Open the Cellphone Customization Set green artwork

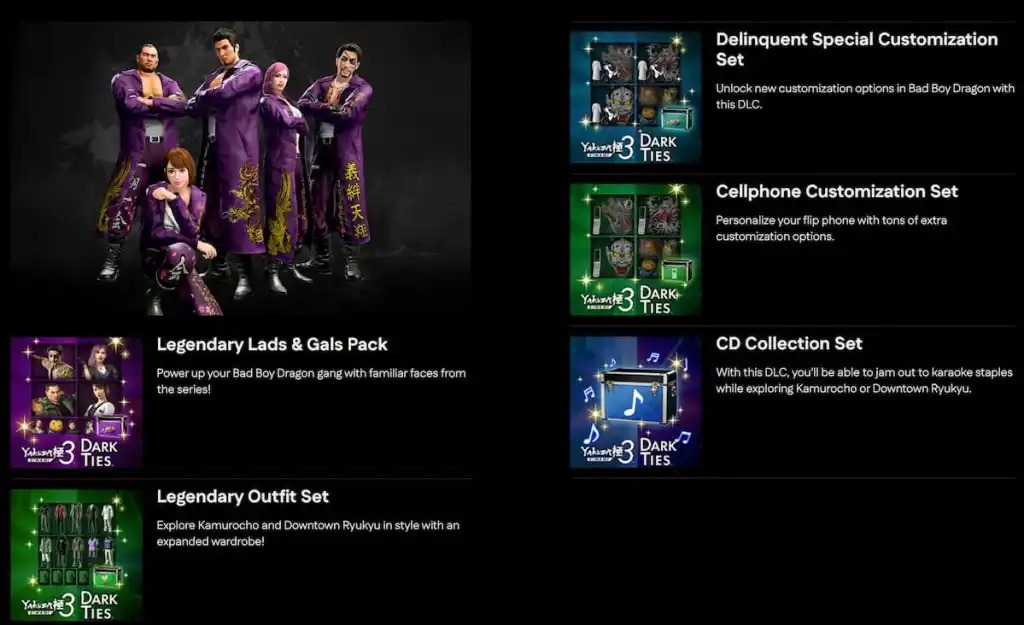pos(635,249)
